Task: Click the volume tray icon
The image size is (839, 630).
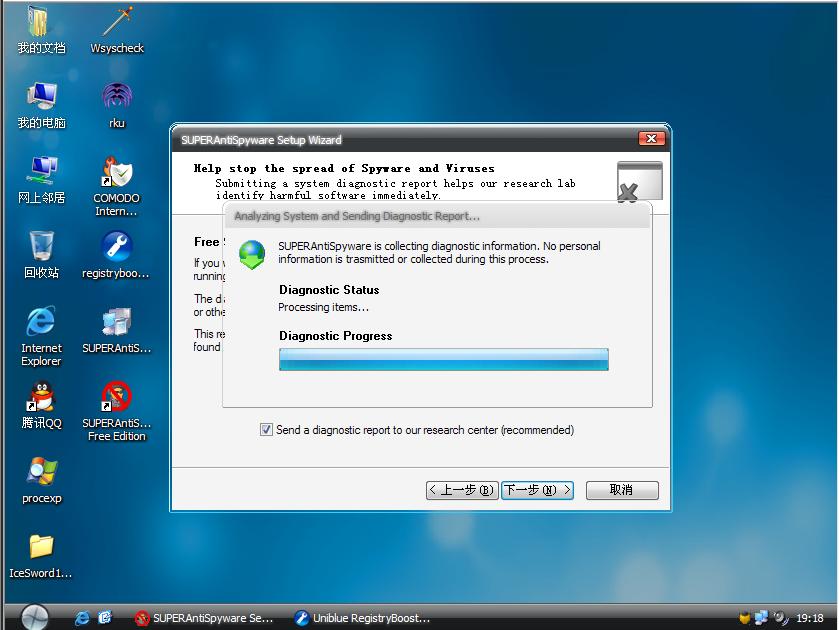Action: (x=780, y=618)
